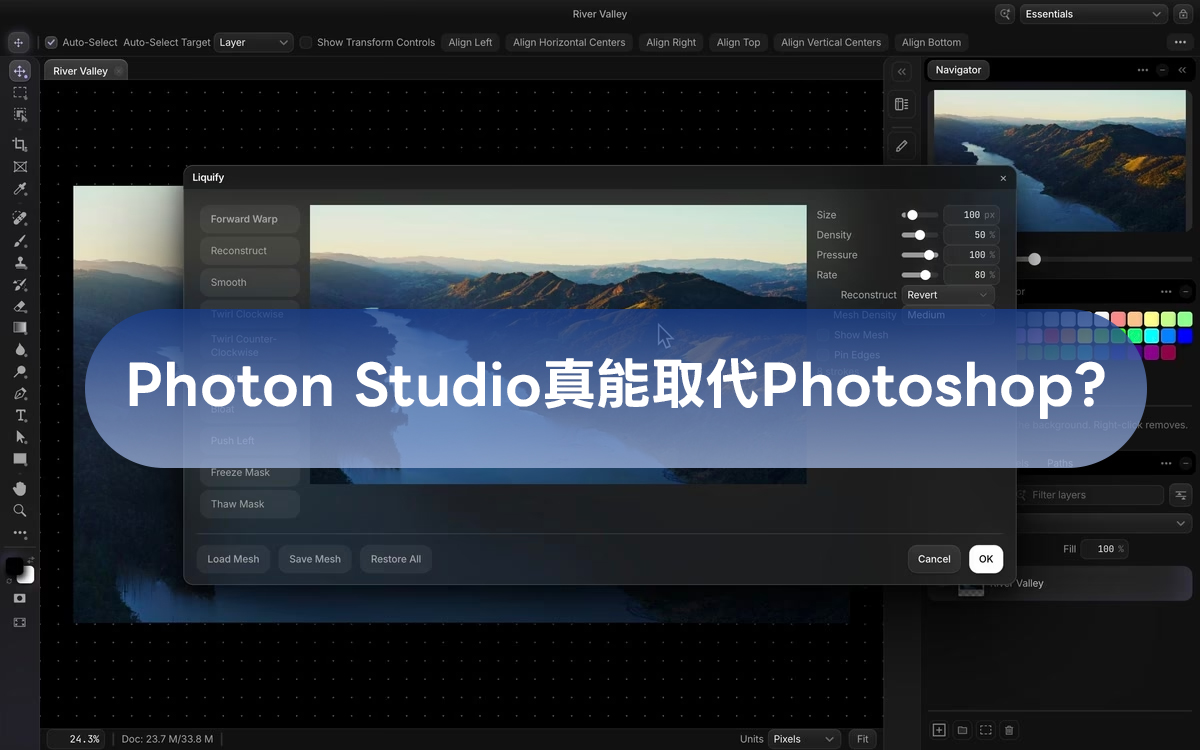This screenshot has width=1200, height=750.
Task: Open the Navigator panel options ellipsis
Action: coord(1143,70)
